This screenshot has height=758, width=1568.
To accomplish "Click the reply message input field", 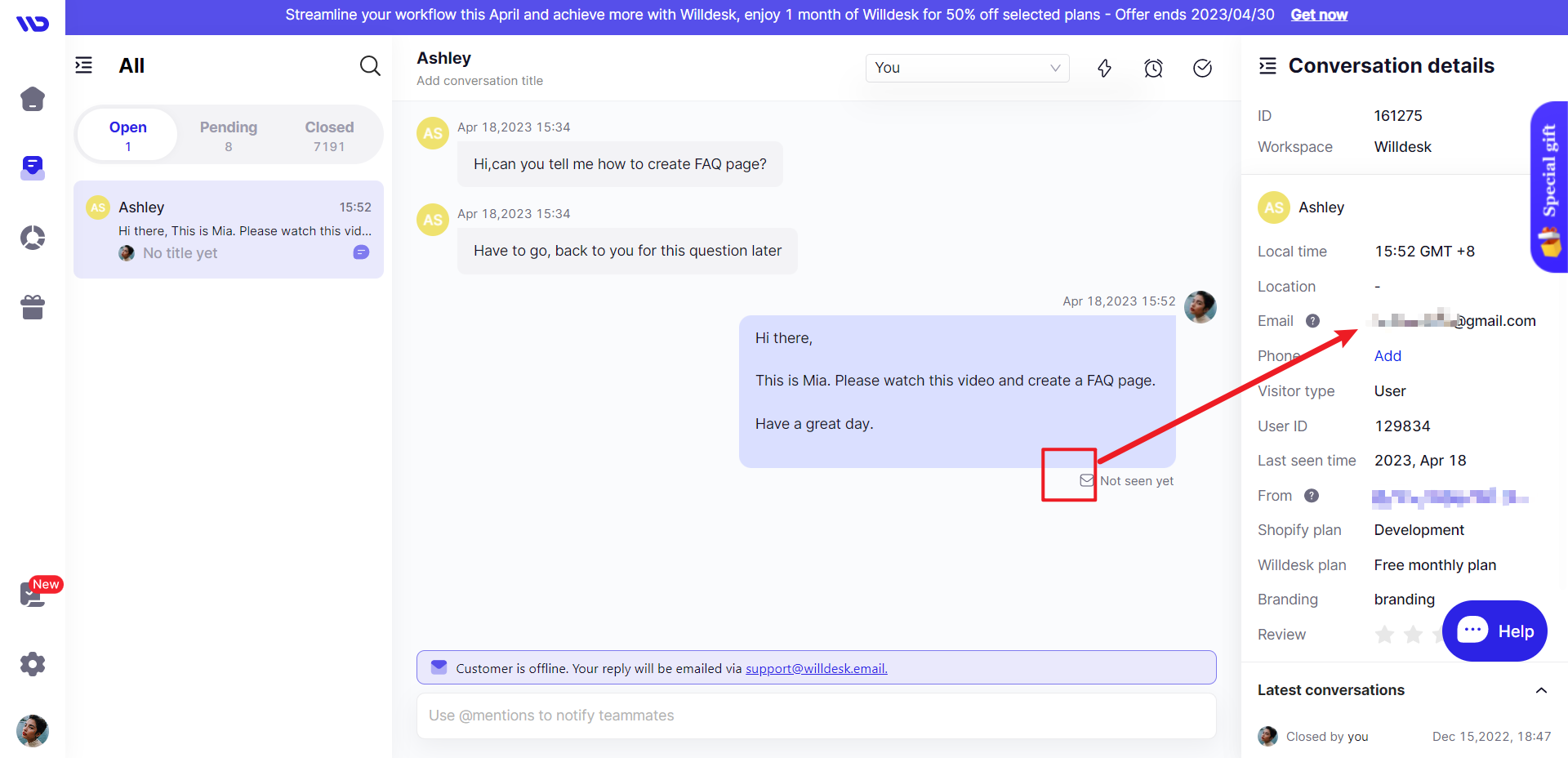I will (x=816, y=716).
